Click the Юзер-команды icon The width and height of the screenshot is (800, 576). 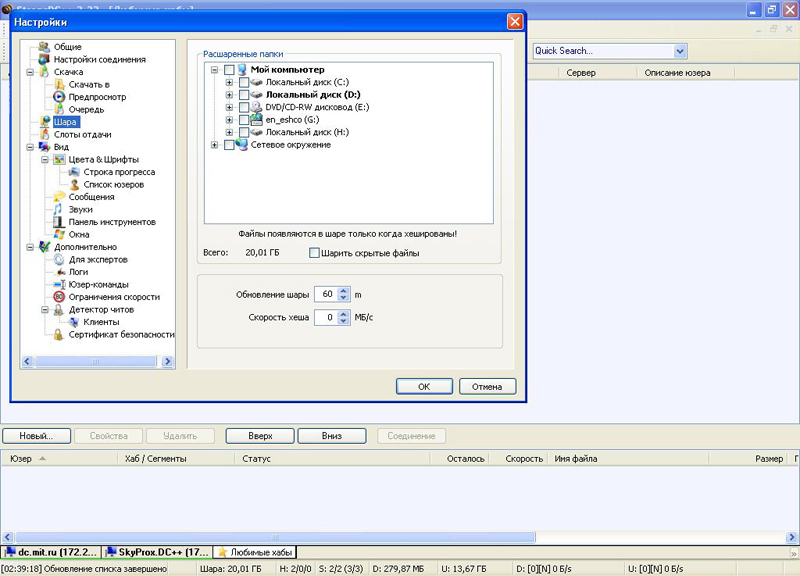point(60,285)
